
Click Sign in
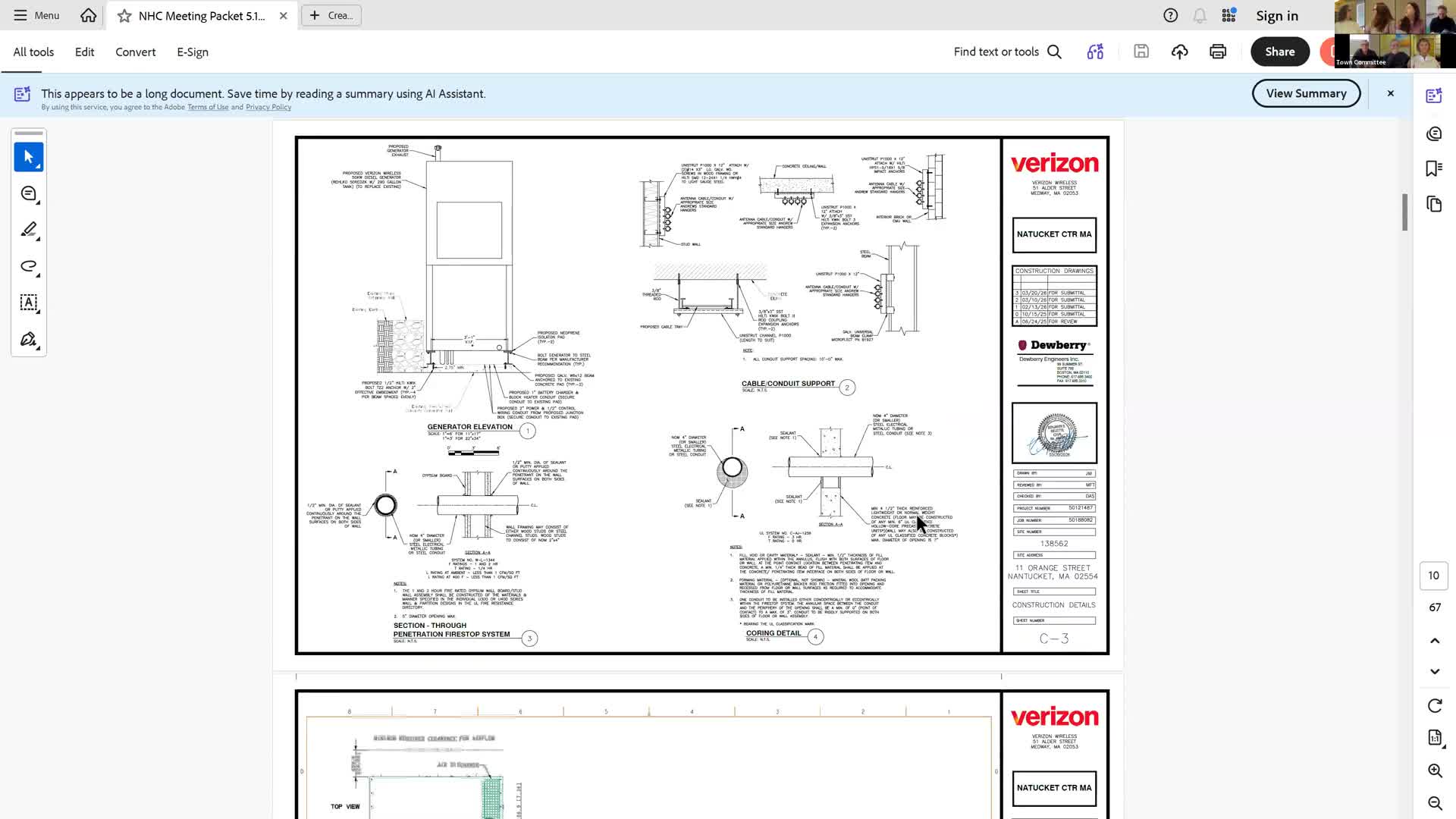coord(1277,15)
